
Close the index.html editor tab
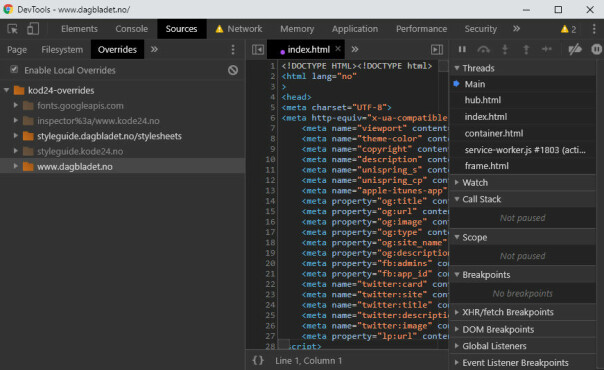click(338, 49)
